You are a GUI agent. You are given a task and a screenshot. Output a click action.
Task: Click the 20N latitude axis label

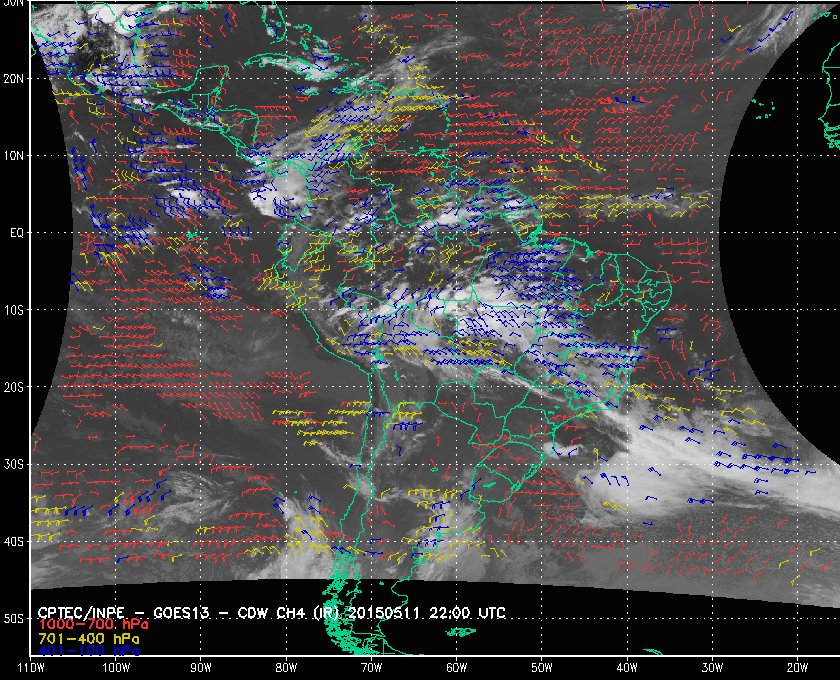tap(13, 78)
